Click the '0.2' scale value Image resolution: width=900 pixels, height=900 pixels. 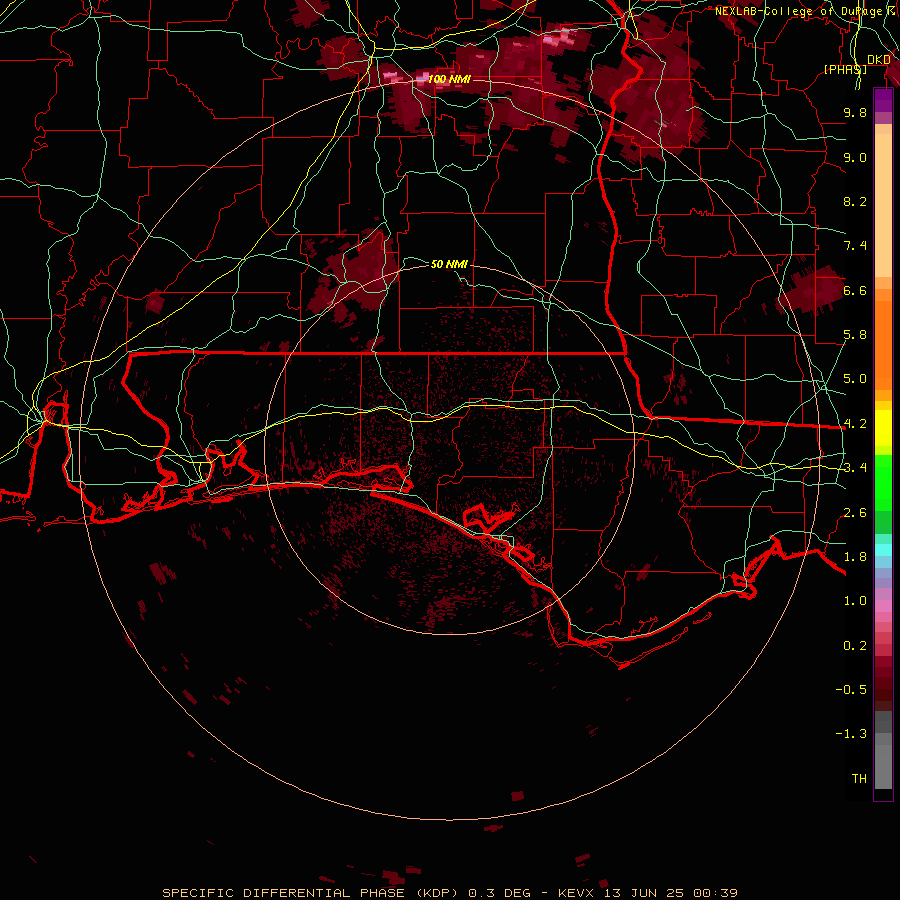tap(855, 646)
